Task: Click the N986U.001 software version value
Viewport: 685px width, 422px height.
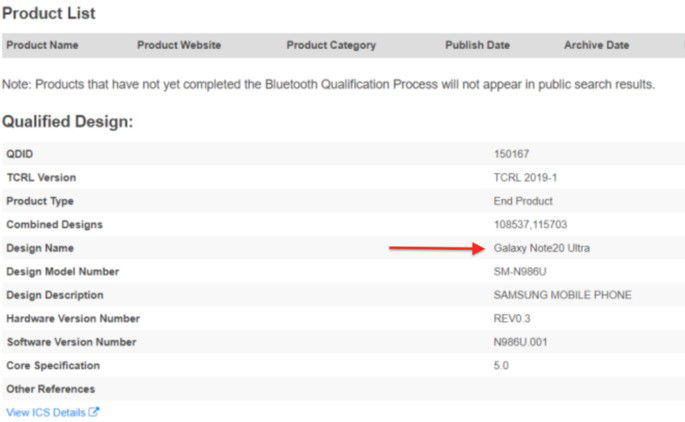Action: [520, 342]
